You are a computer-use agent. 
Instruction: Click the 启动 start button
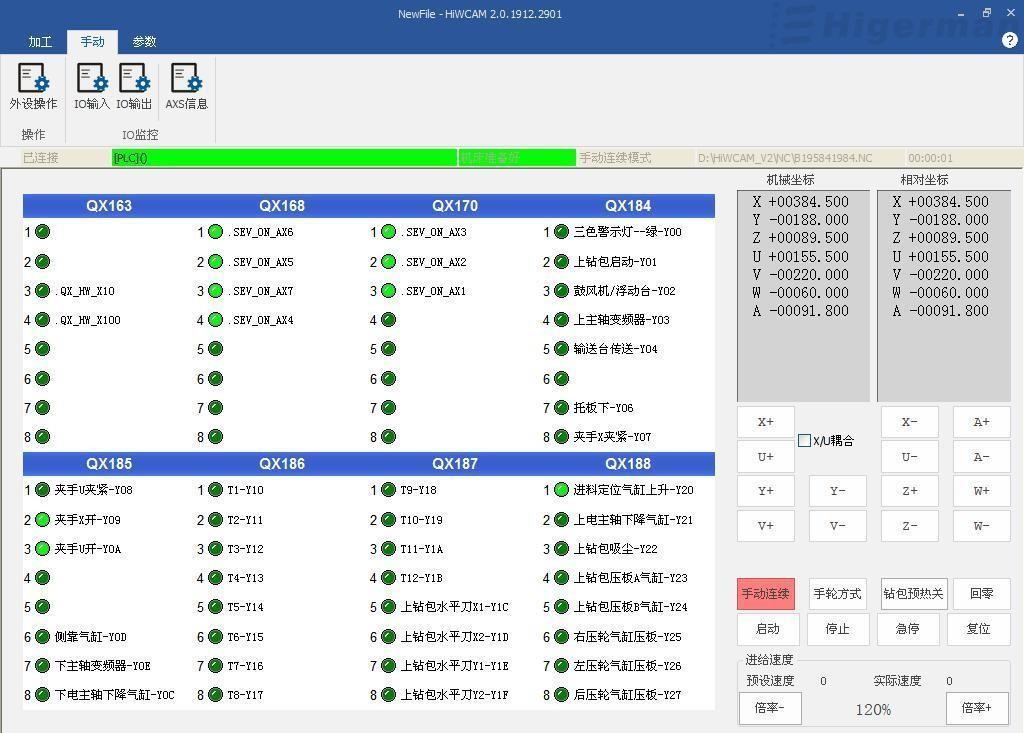[768, 629]
